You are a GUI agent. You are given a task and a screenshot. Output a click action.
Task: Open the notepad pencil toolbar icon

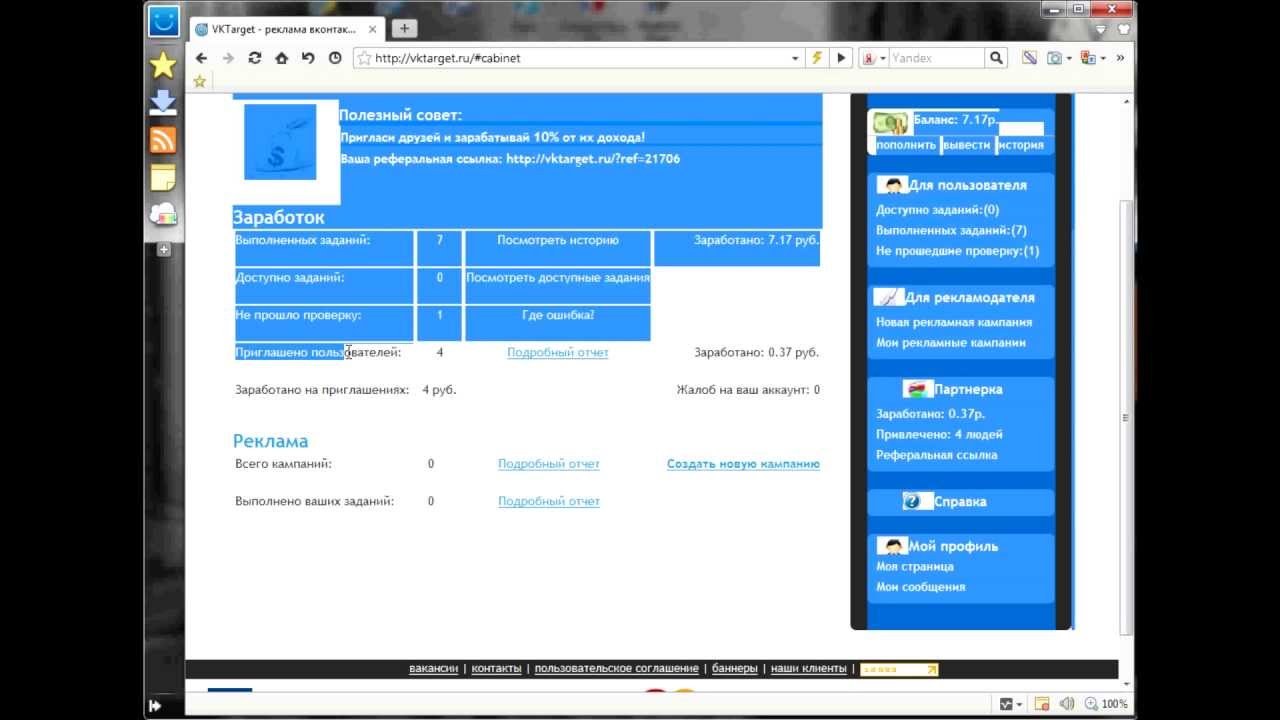(x=1029, y=58)
